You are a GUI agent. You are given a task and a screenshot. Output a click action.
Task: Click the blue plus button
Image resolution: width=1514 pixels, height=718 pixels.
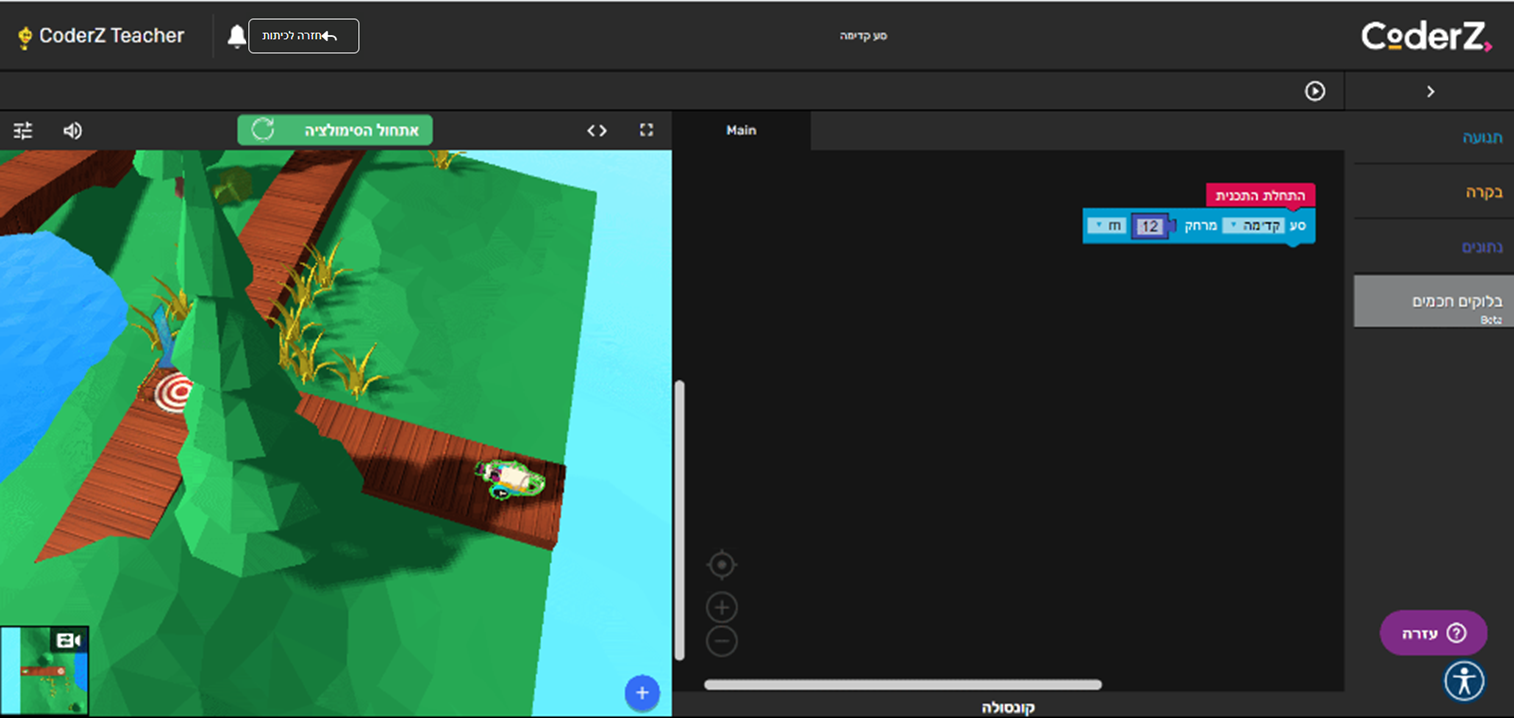tap(642, 693)
